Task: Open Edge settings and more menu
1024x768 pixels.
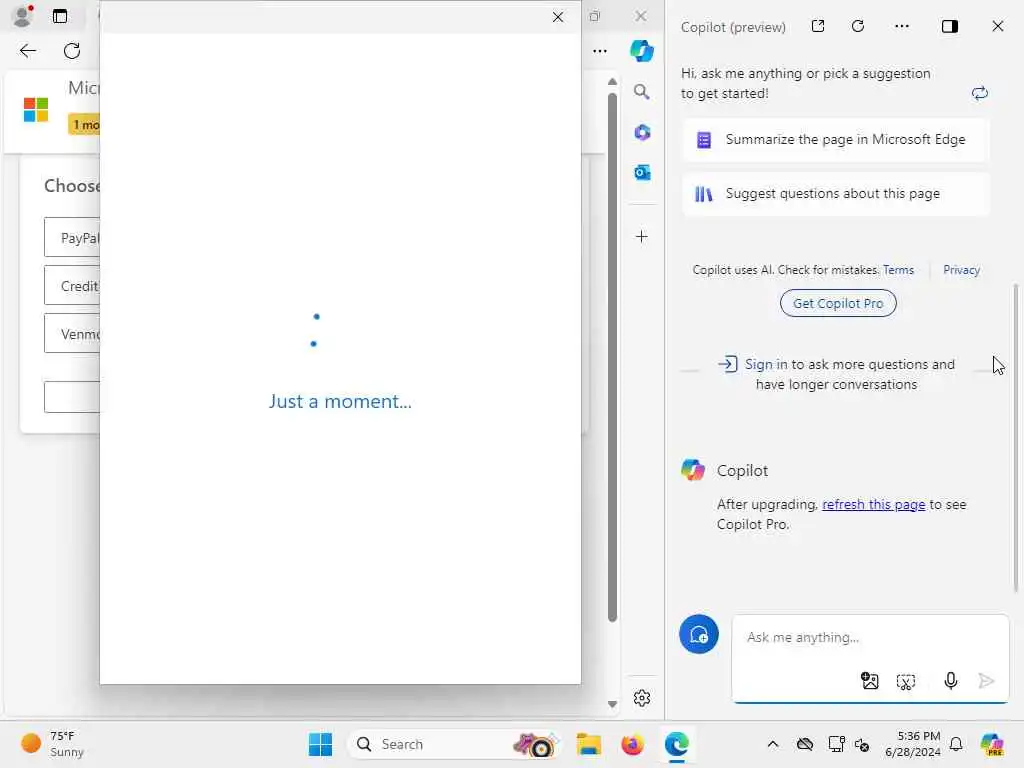Action: click(600, 51)
